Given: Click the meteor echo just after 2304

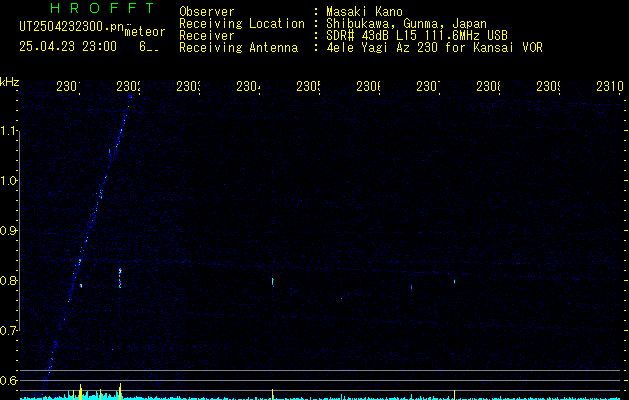Looking at the screenshot, I should click(x=273, y=282).
